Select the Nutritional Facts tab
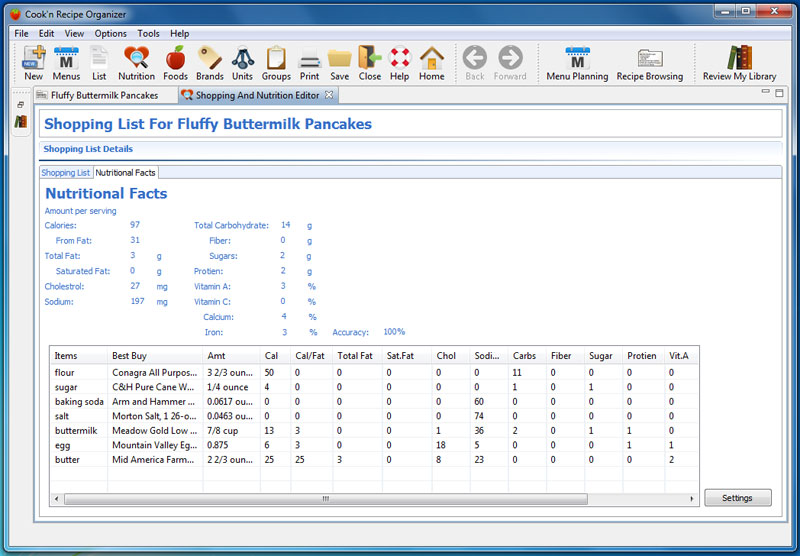This screenshot has height=556, width=800. coord(126,172)
